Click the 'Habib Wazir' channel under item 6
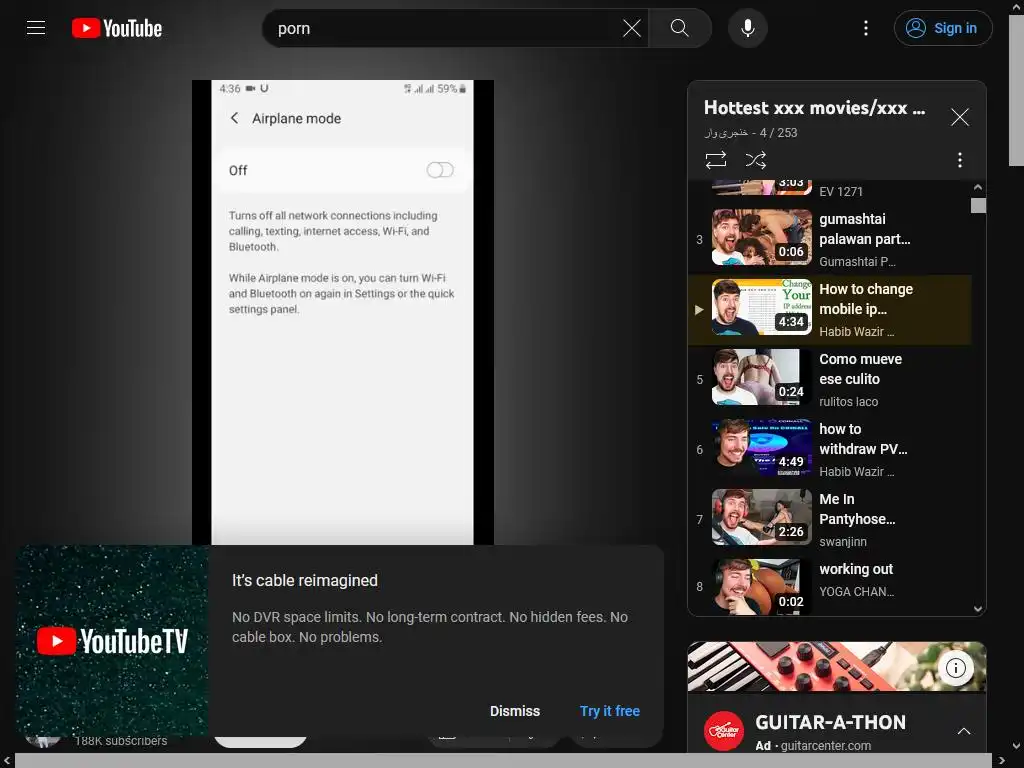Image resolution: width=1024 pixels, height=768 pixels. coord(856,472)
